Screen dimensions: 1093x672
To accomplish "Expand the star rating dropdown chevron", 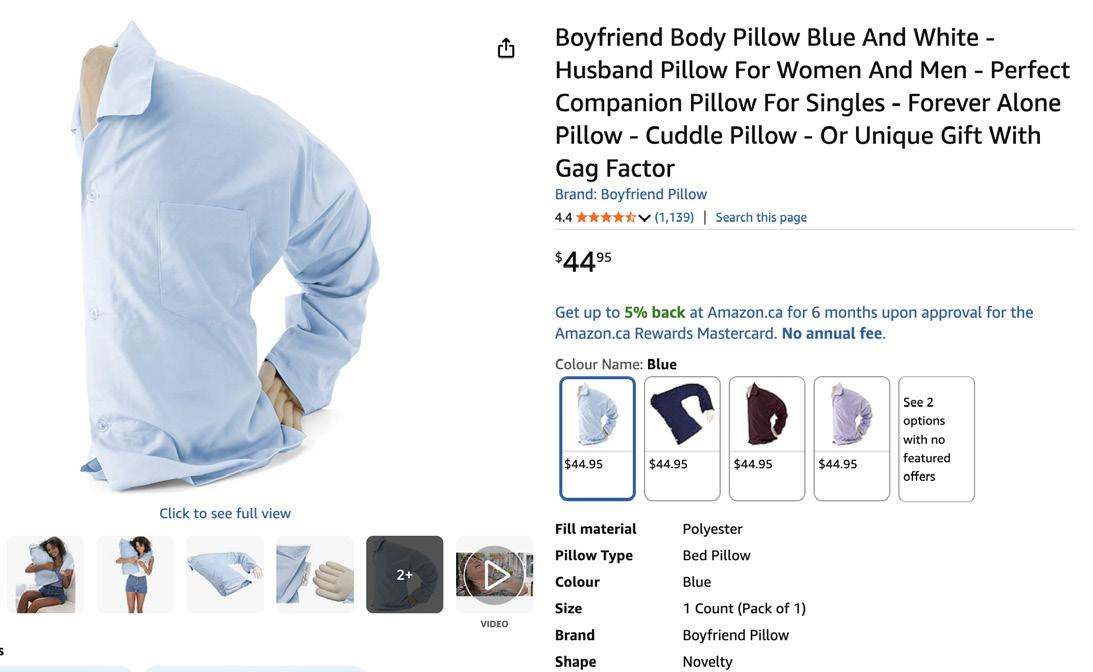I will coord(644,217).
